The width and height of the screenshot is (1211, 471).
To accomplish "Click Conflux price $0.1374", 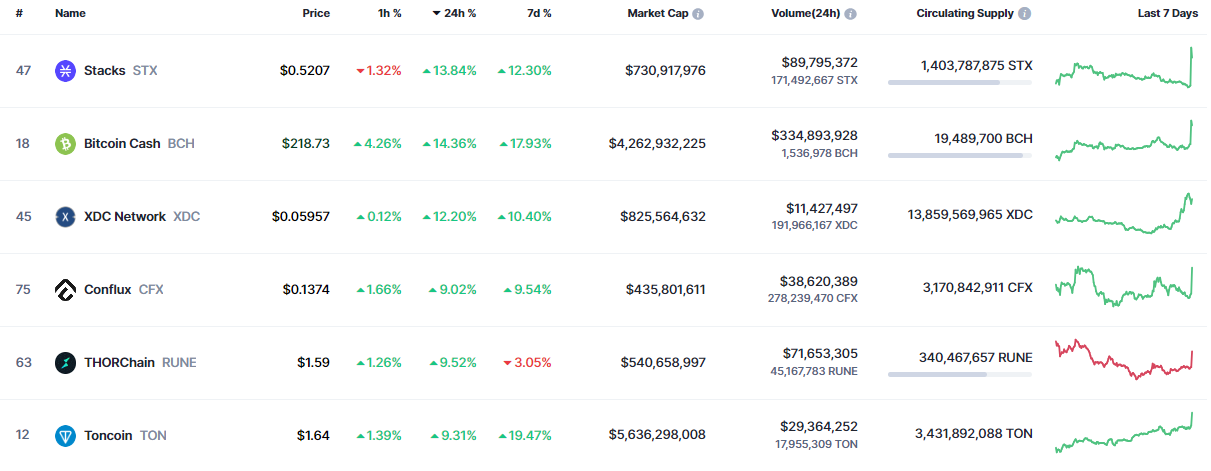I will [x=306, y=290].
